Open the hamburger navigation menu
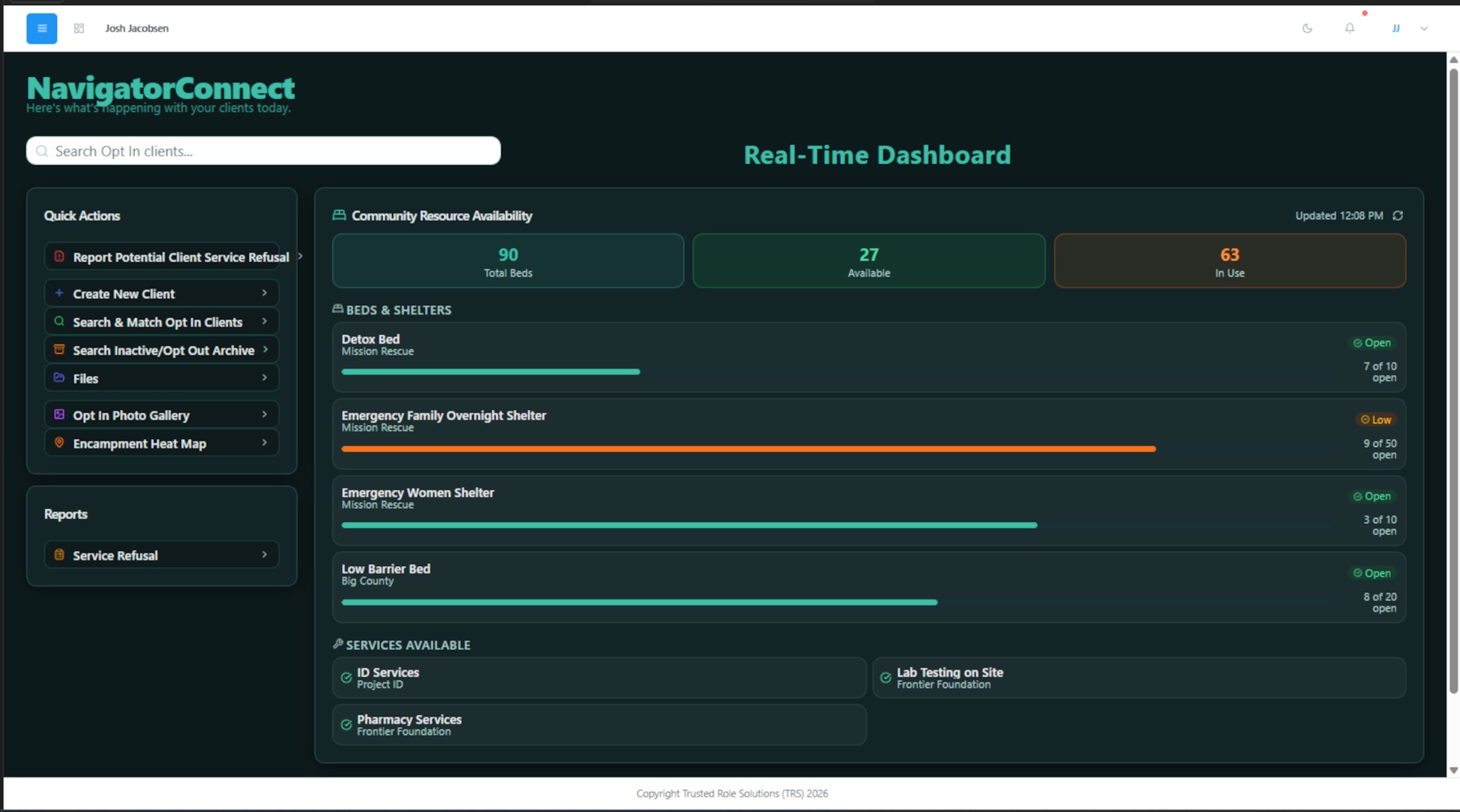 point(41,29)
